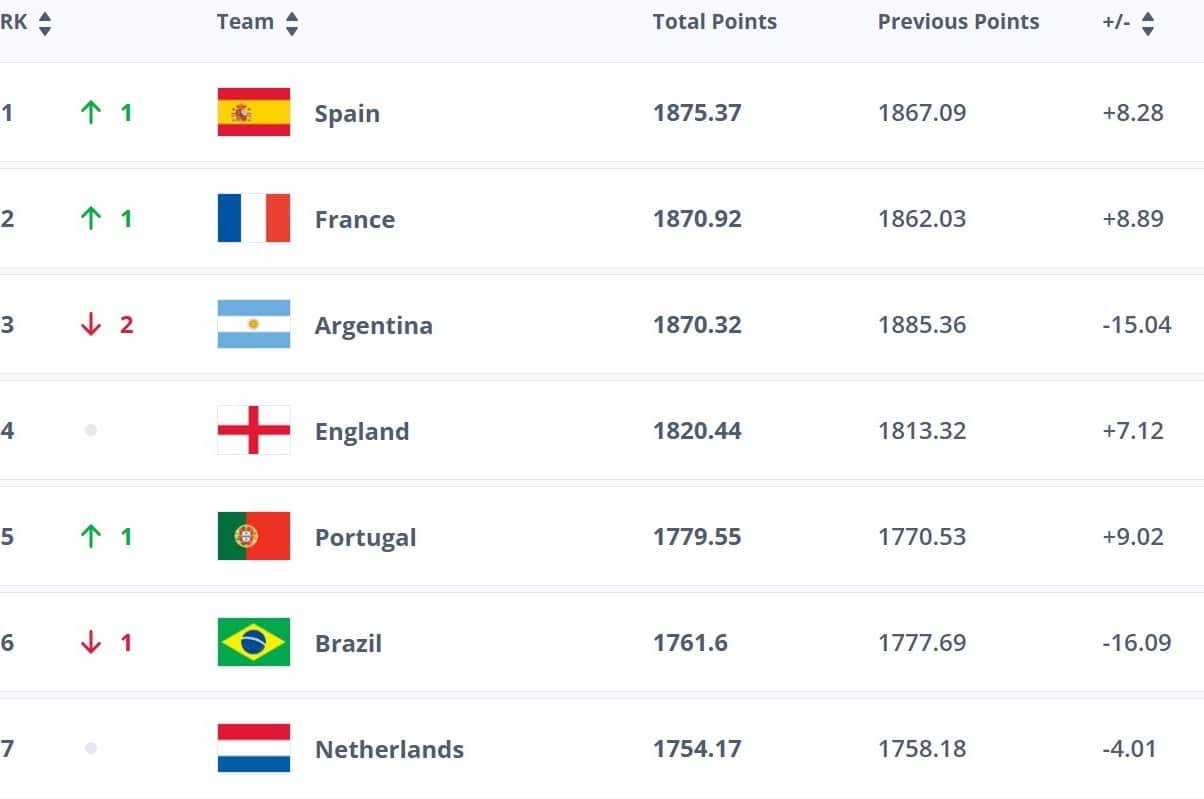This screenshot has width=1204, height=799.
Task: Click the Total Points column header
Action: (x=714, y=22)
